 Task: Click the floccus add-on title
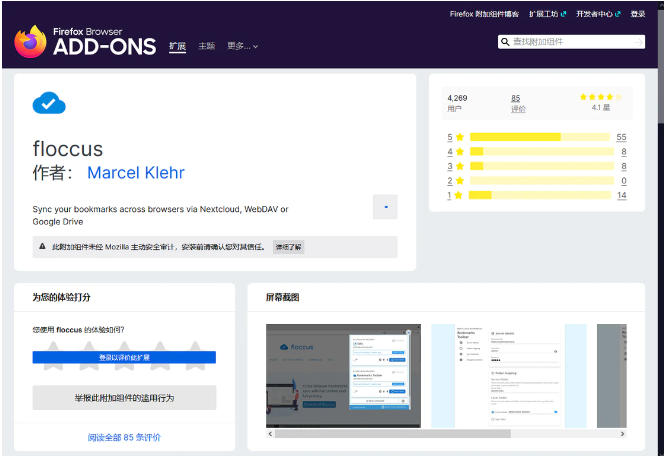(68, 149)
